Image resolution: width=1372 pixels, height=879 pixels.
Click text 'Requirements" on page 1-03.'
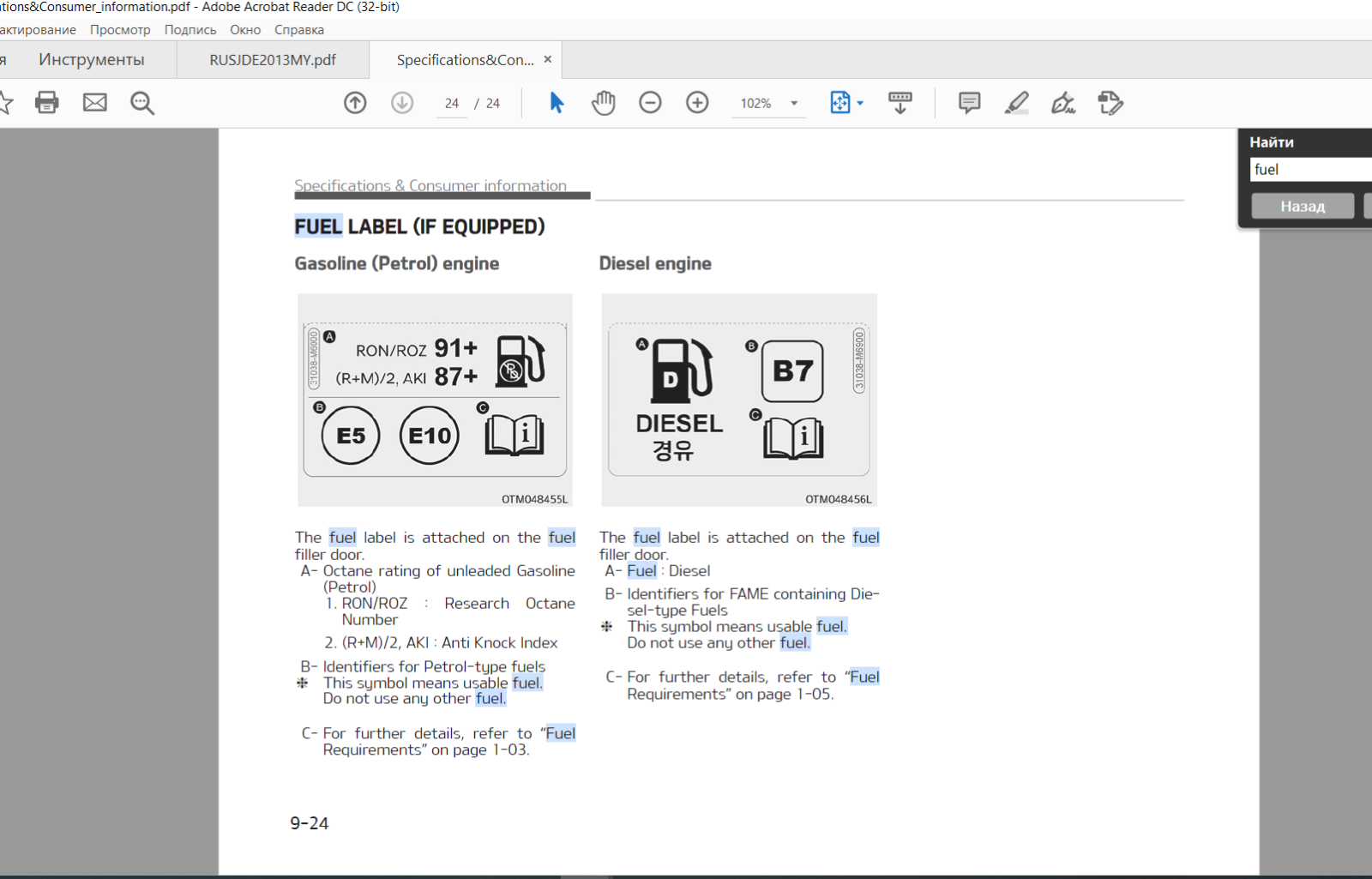coord(426,750)
